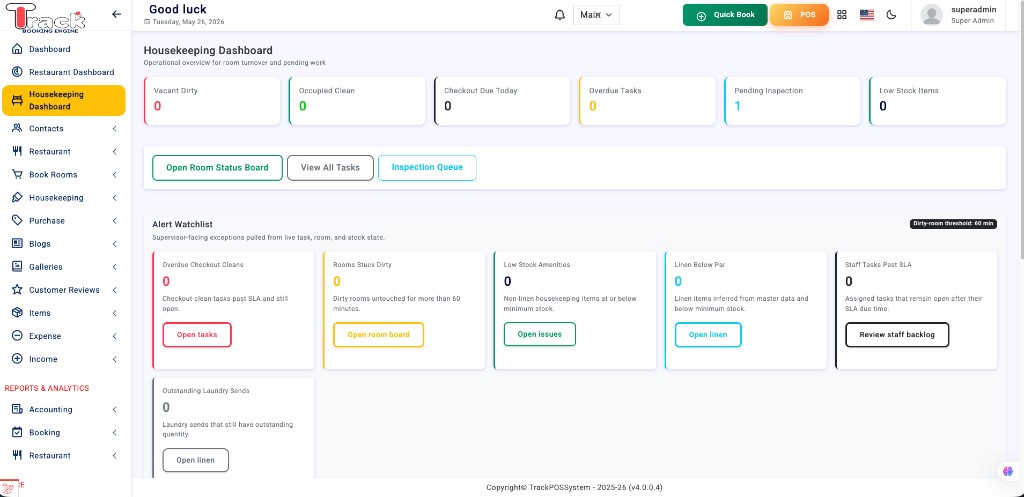Expand the Blogs submenu chevron
The image size is (1024, 497).
pyautogui.click(x=114, y=244)
